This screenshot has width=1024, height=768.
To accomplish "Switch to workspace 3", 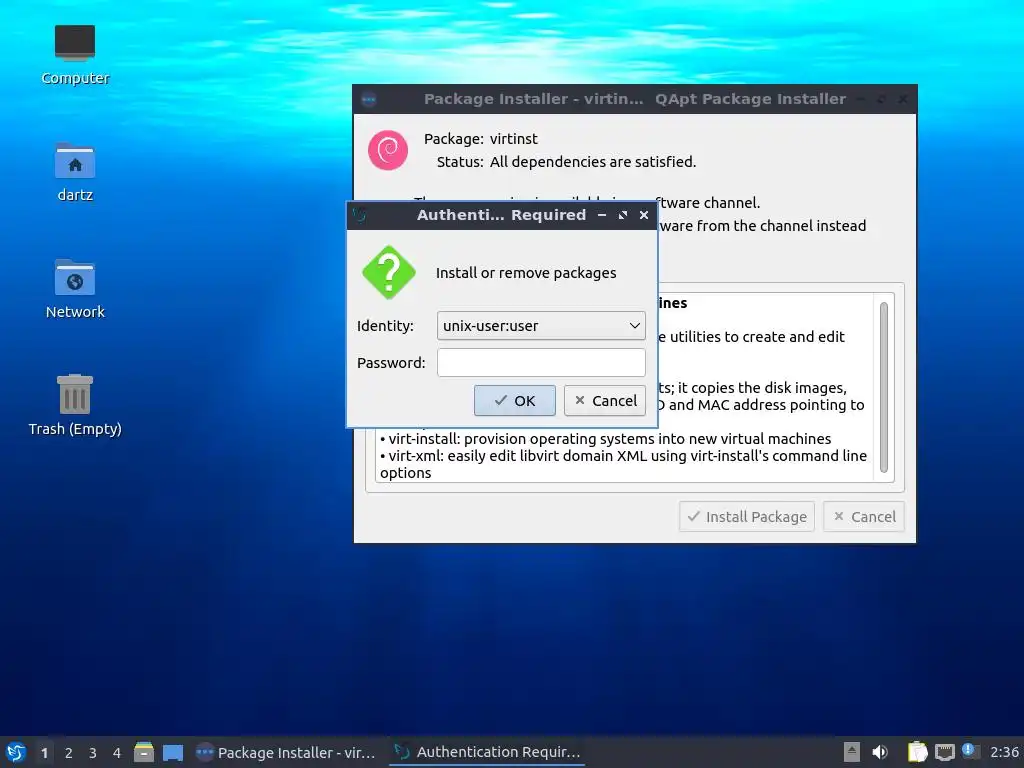I will (93, 753).
